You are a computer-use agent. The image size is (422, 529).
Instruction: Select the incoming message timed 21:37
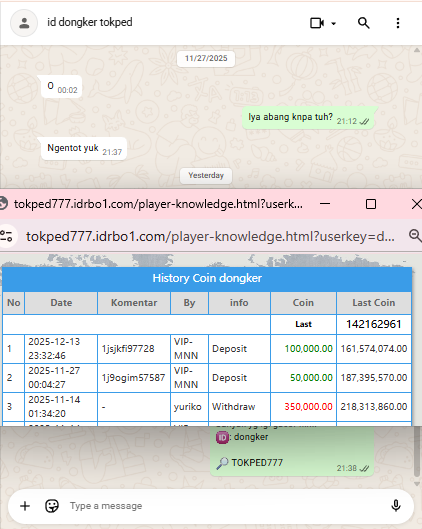click(x=83, y=149)
